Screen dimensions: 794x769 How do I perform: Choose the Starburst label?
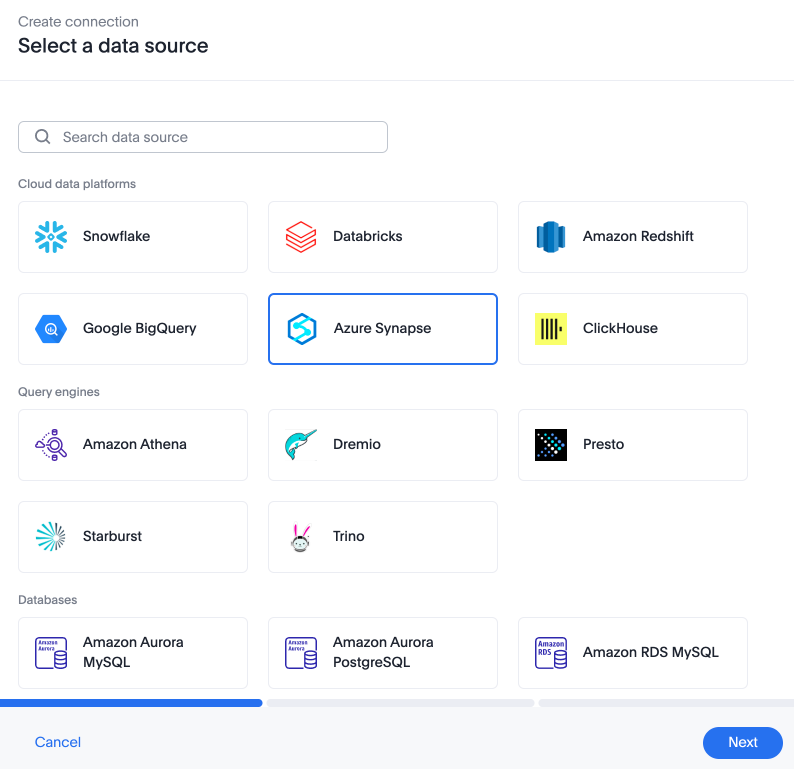(112, 536)
